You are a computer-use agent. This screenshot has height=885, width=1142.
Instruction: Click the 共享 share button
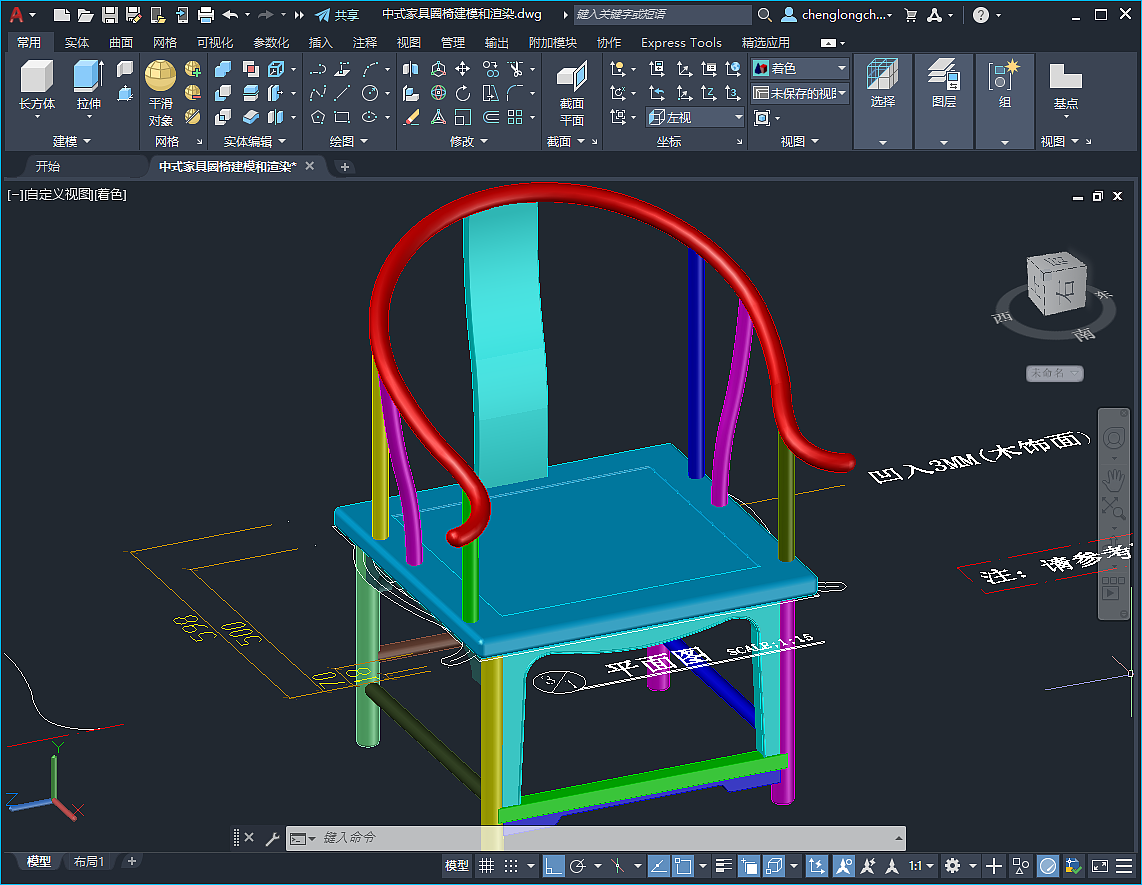point(337,15)
